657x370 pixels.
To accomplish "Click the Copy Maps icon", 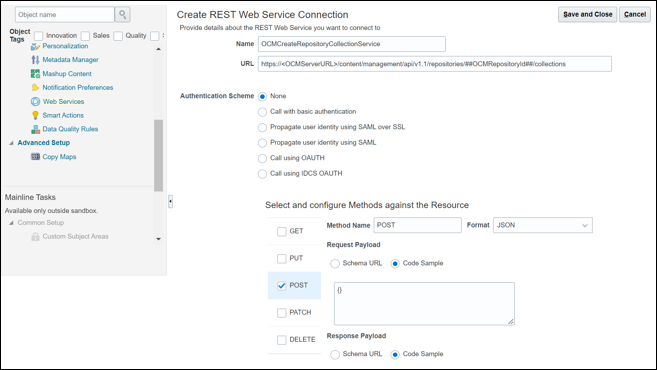I will [35, 157].
